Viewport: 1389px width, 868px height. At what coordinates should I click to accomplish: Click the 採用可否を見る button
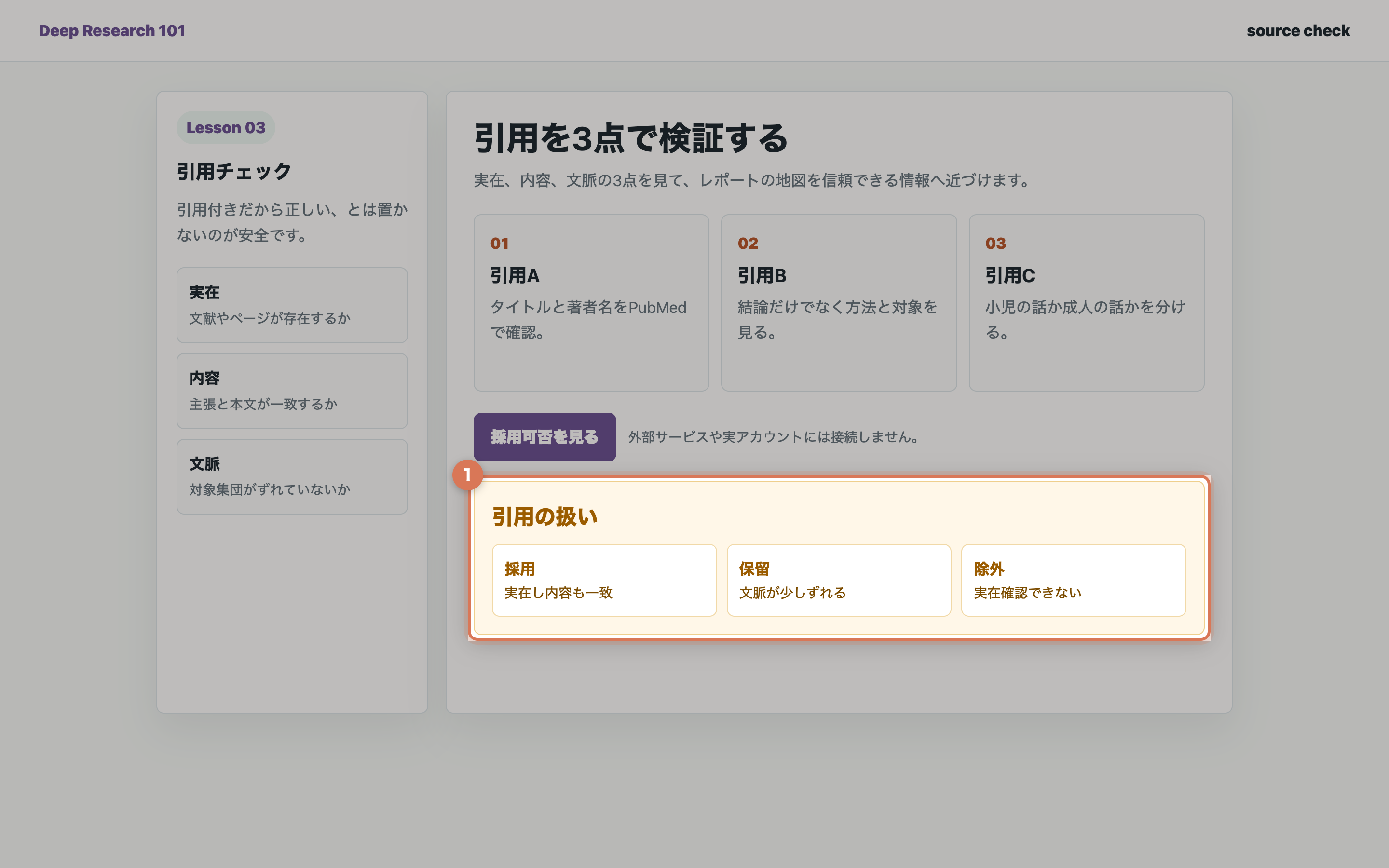[544, 437]
